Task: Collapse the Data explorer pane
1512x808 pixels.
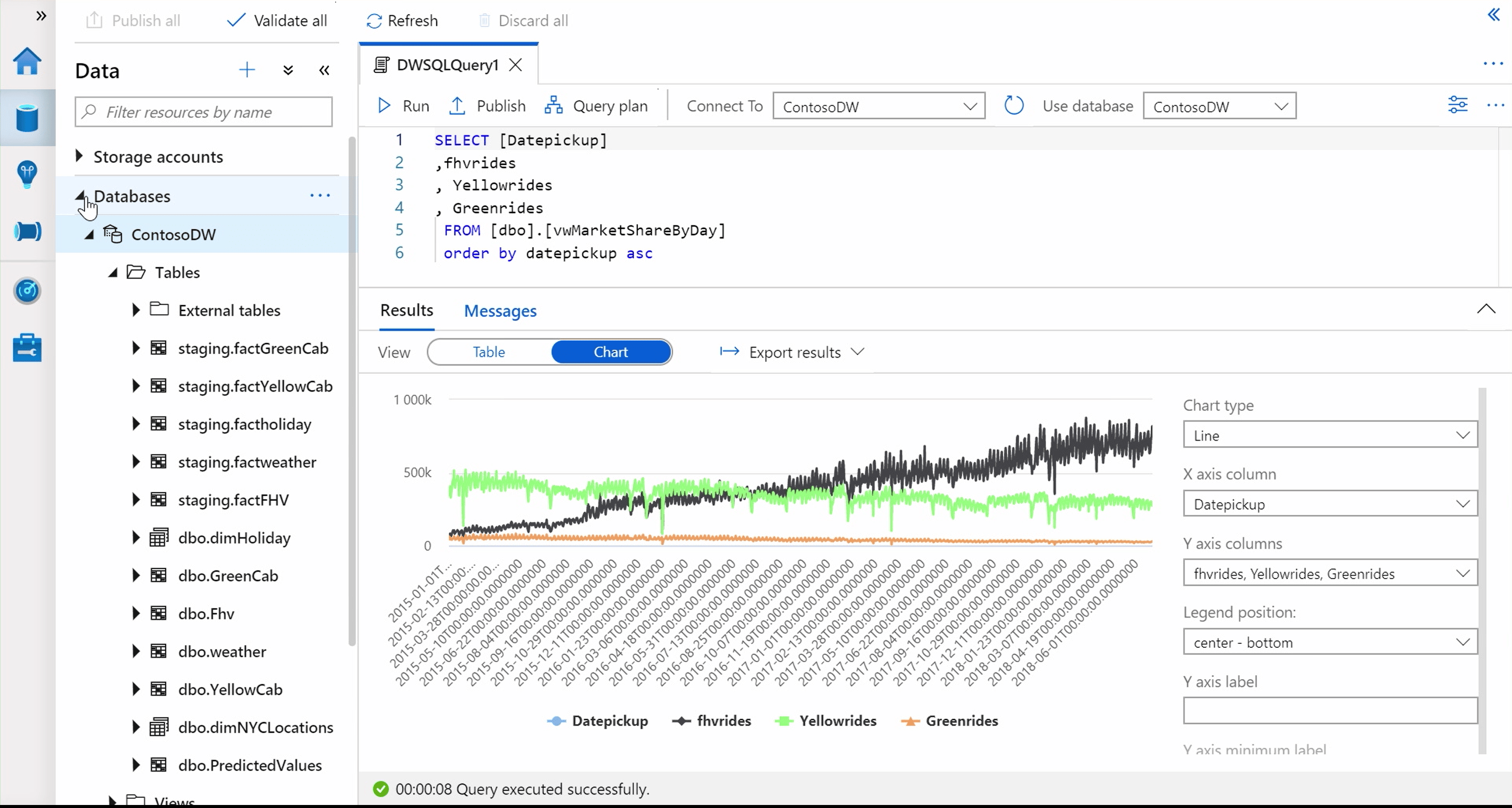Action: [x=324, y=70]
